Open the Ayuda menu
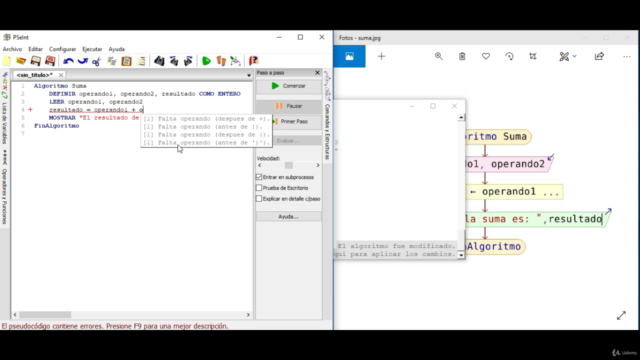Screen dimensions: 640x360 [116, 49]
